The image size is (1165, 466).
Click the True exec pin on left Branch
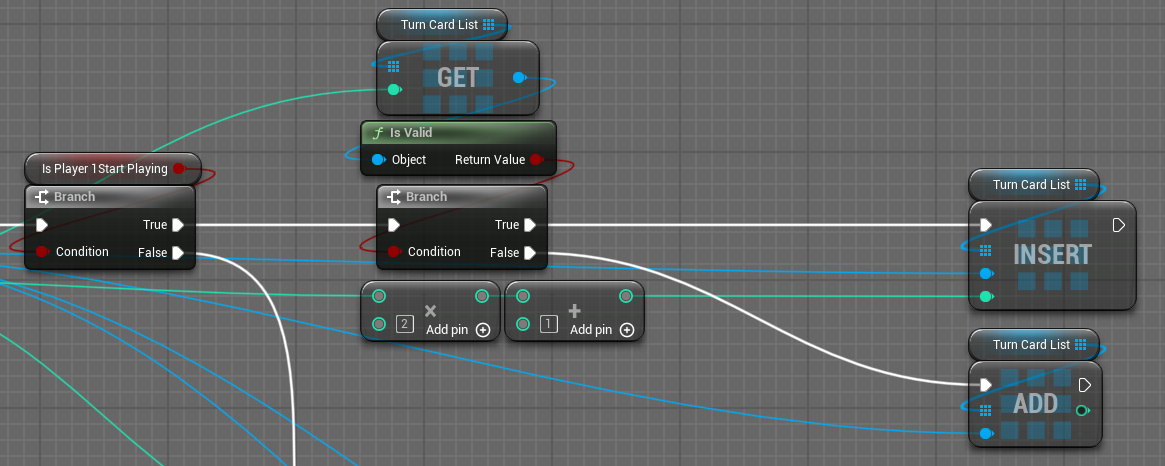click(178, 225)
